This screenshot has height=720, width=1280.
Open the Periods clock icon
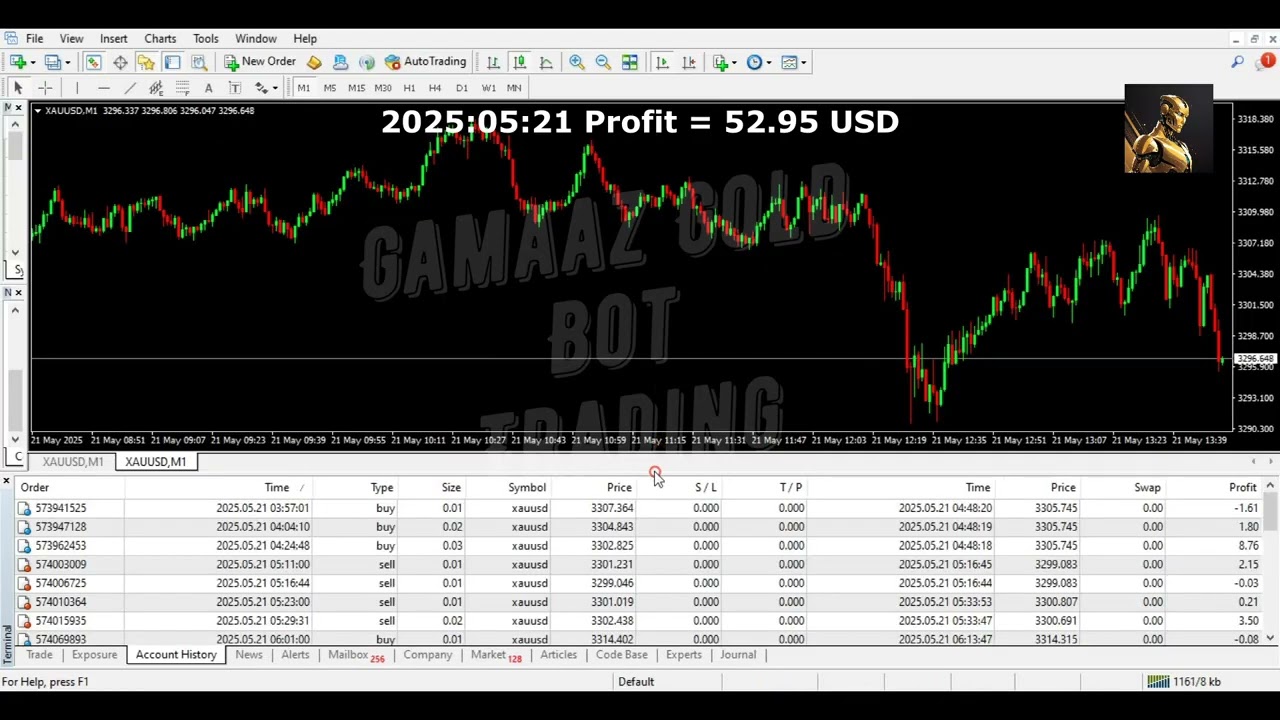pyautogui.click(x=754, y=62)
